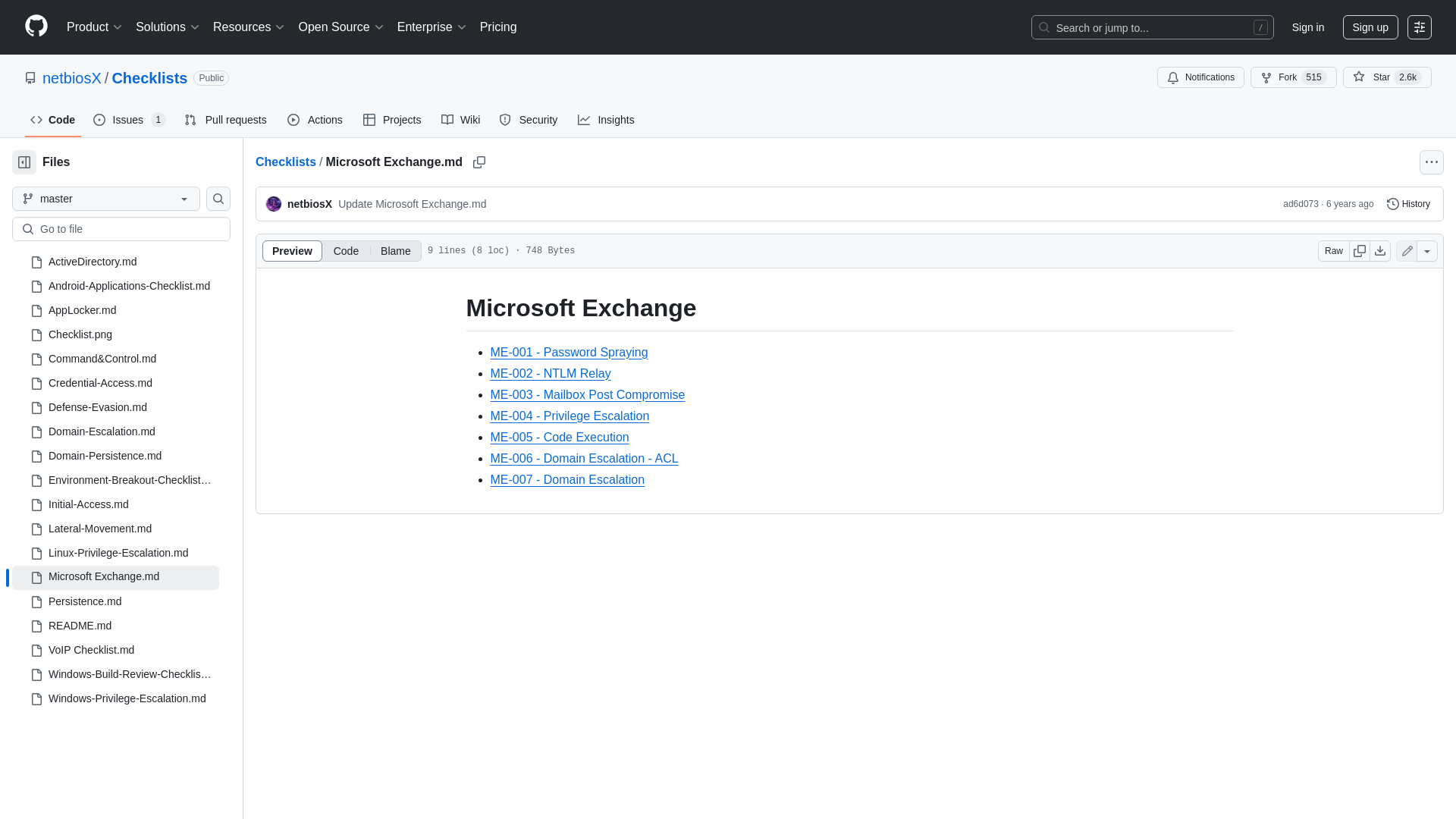Viewport: 1456px width, 819px height.
Task: Open the command palette icon in the header
Action: pyautogui.click(x=1419, y=27)
